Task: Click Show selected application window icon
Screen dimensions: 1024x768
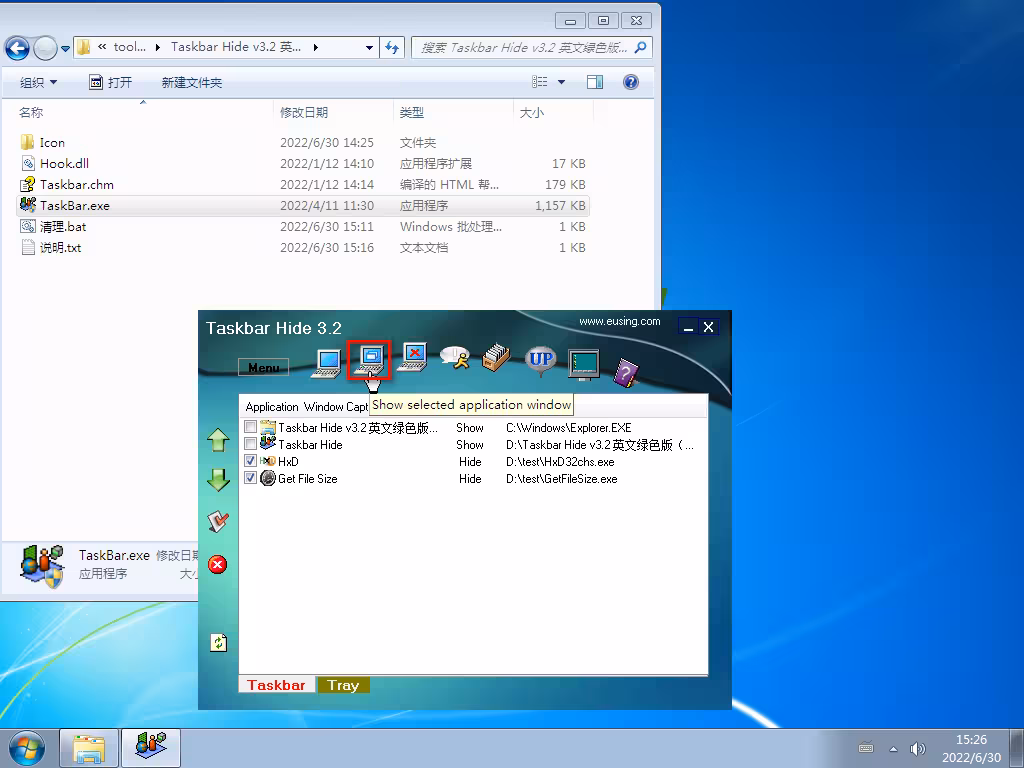Action: 369,360
